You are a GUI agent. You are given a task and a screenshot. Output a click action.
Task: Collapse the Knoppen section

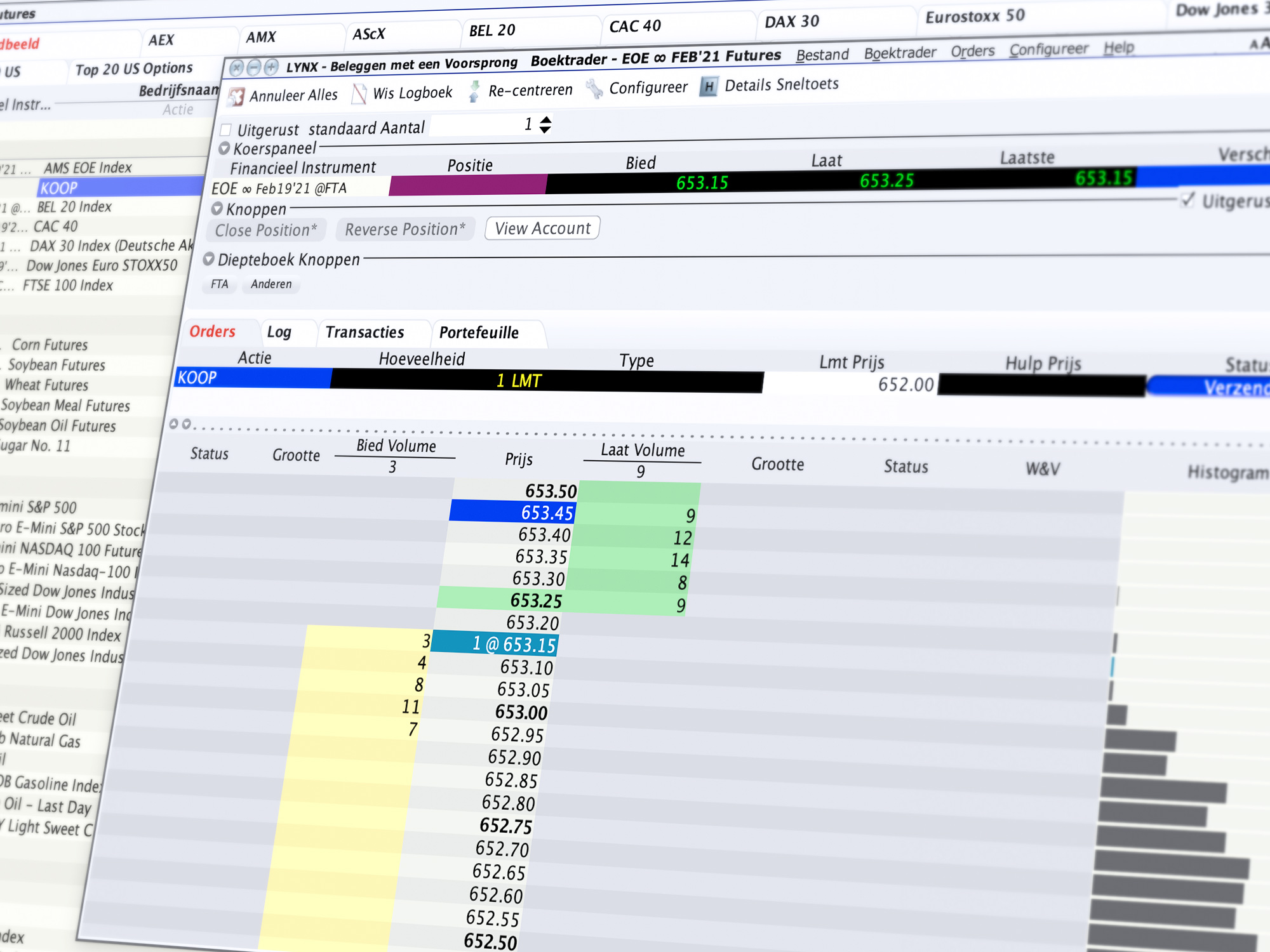tap(217, 208)
